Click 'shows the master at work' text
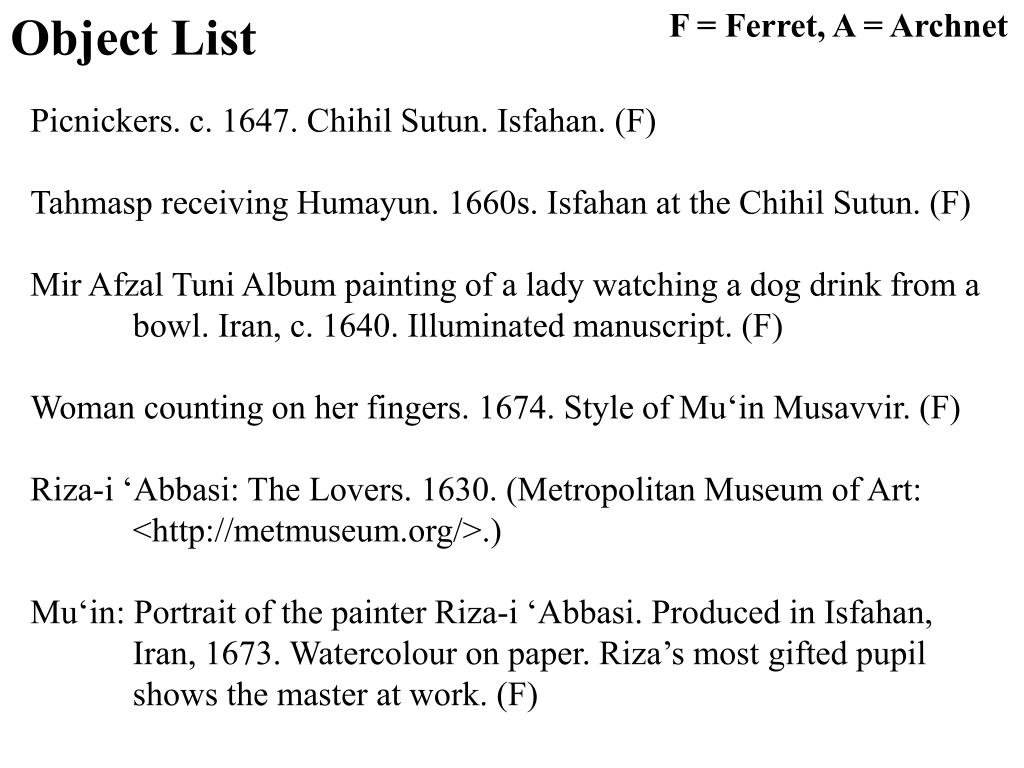Viewport: 1024px width, 768px height. click(310, 695)
